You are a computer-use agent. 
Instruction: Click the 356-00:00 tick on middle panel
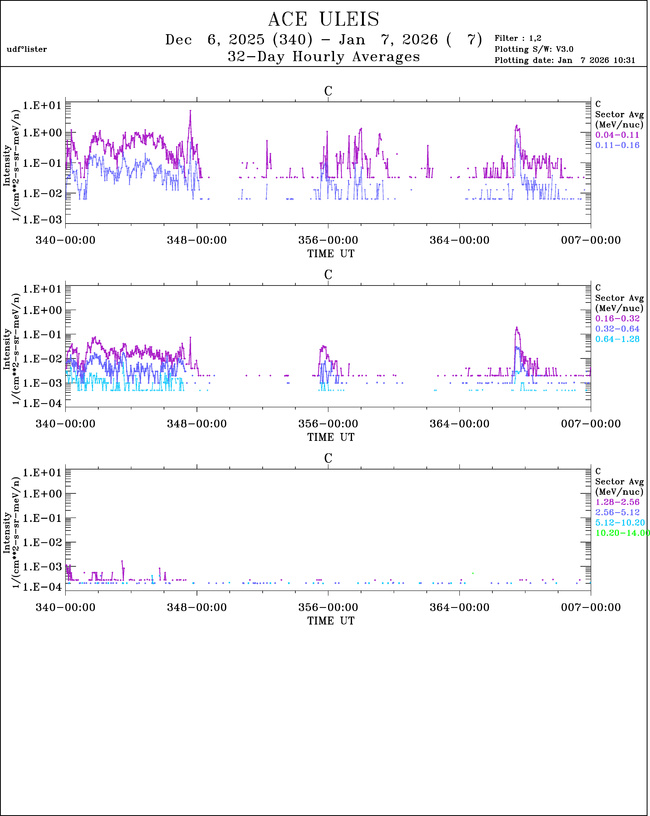tap(328, 423)
